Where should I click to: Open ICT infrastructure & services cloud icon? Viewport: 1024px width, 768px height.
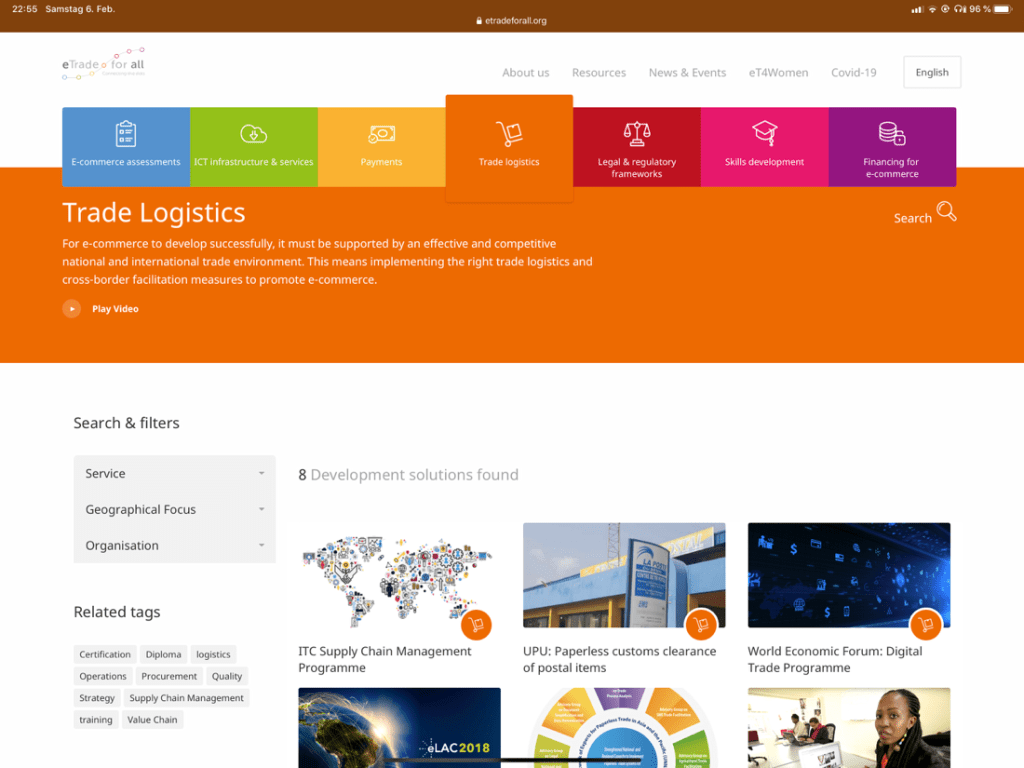254,133
